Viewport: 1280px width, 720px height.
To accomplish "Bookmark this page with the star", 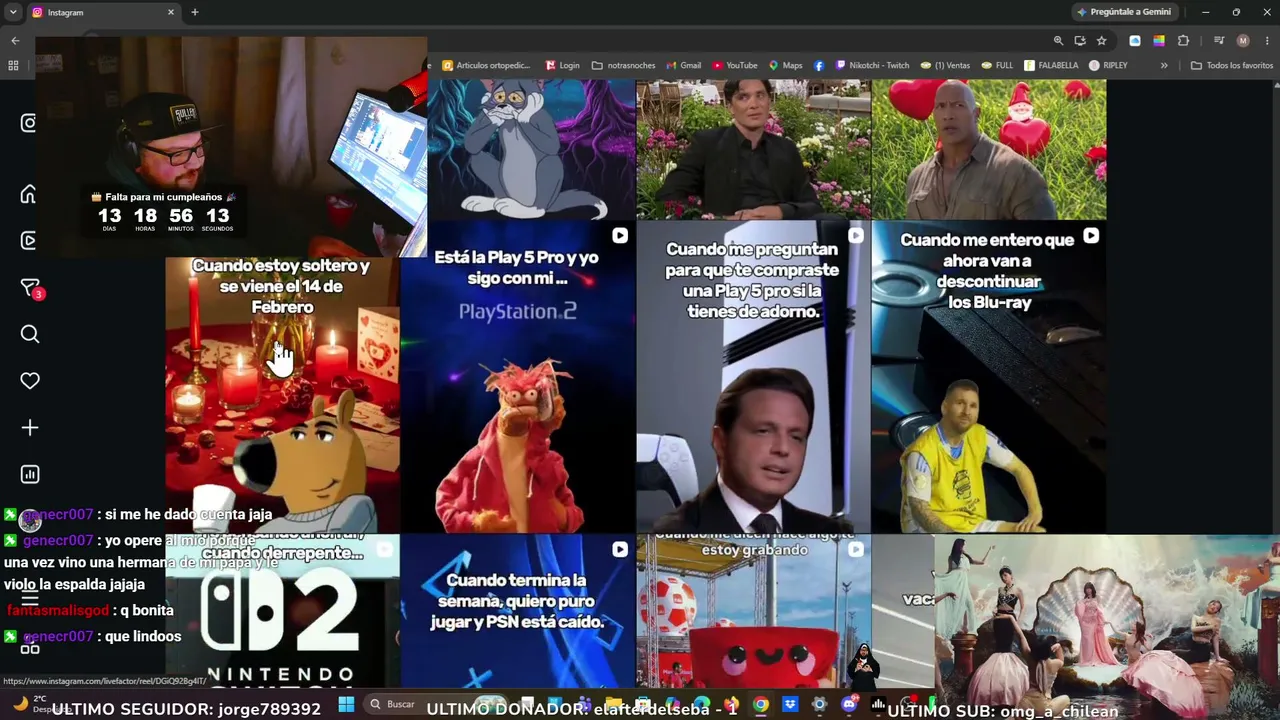I will point(1101,41).
